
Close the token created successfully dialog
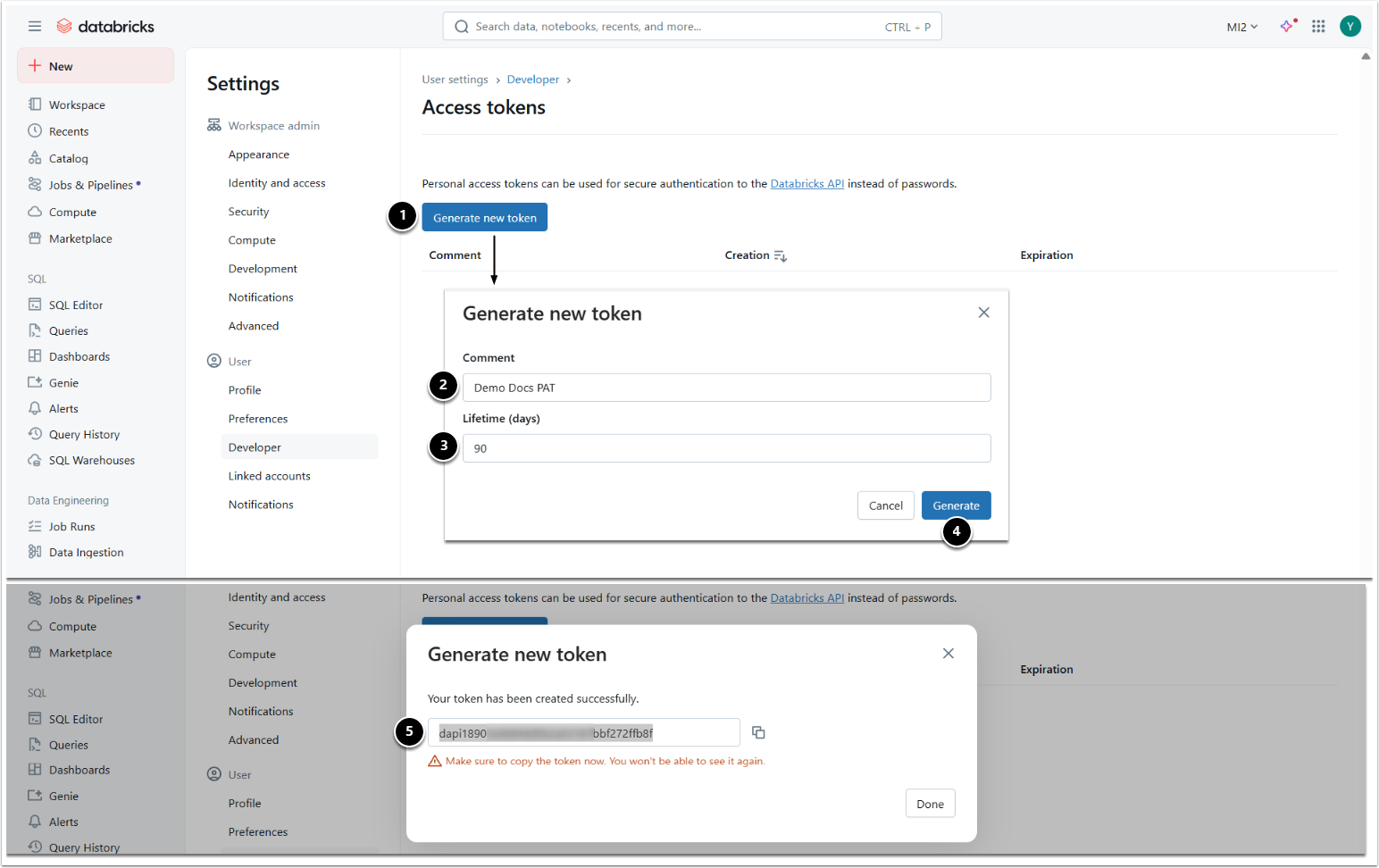pyautogui.click(x=949, y=654)
